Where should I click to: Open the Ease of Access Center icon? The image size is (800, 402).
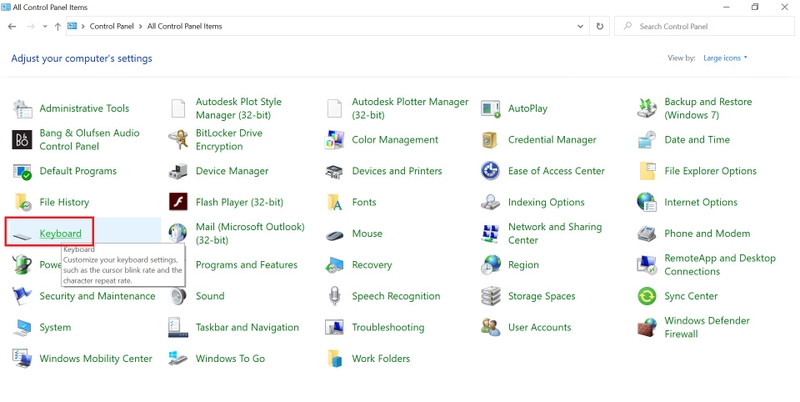[x=490, y=171]
